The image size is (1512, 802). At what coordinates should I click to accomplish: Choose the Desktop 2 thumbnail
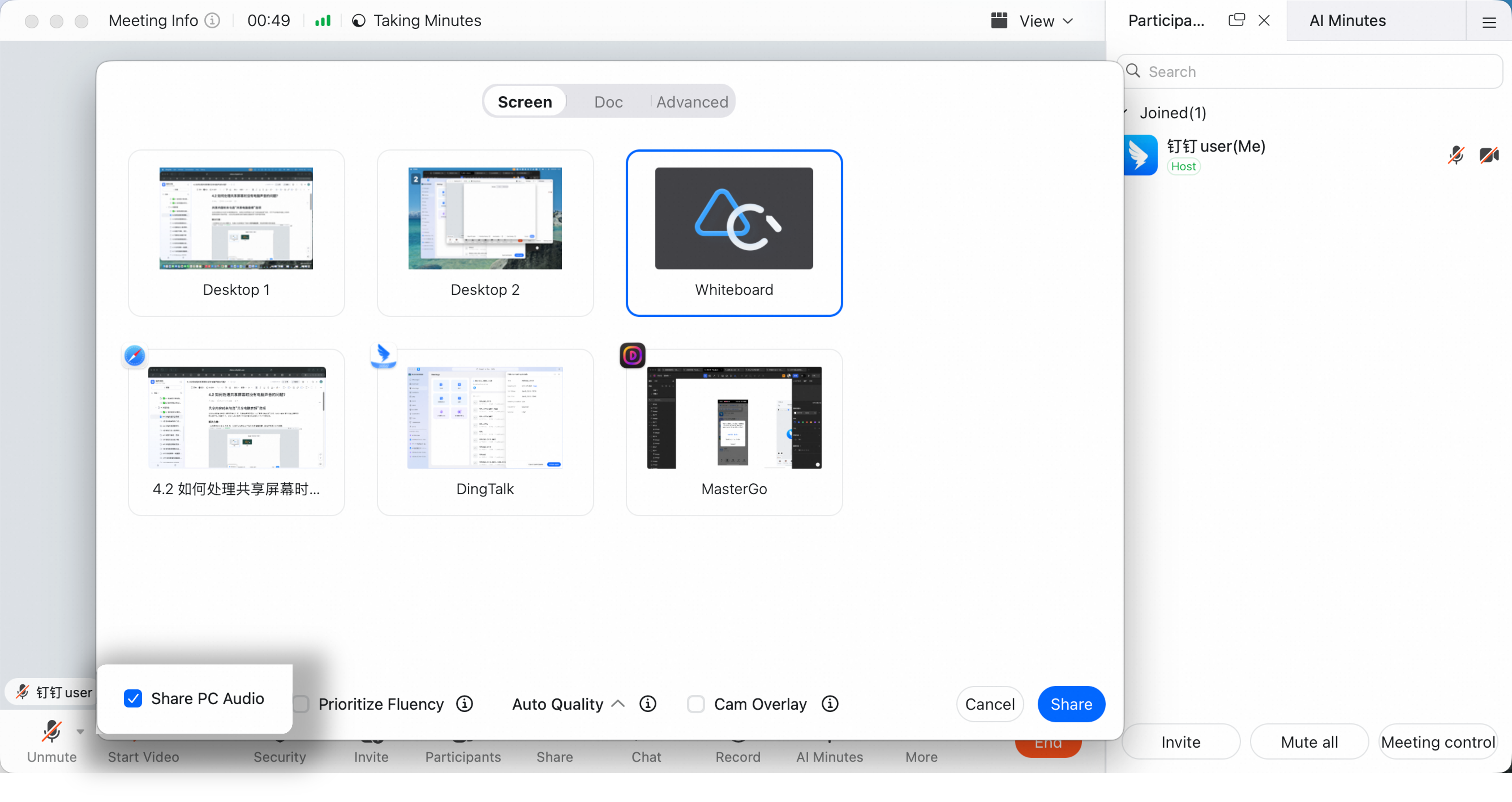pos(485,233)
